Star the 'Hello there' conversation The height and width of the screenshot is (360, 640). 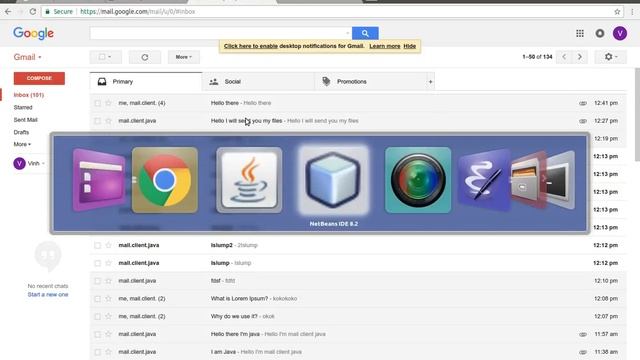(109, 103)
